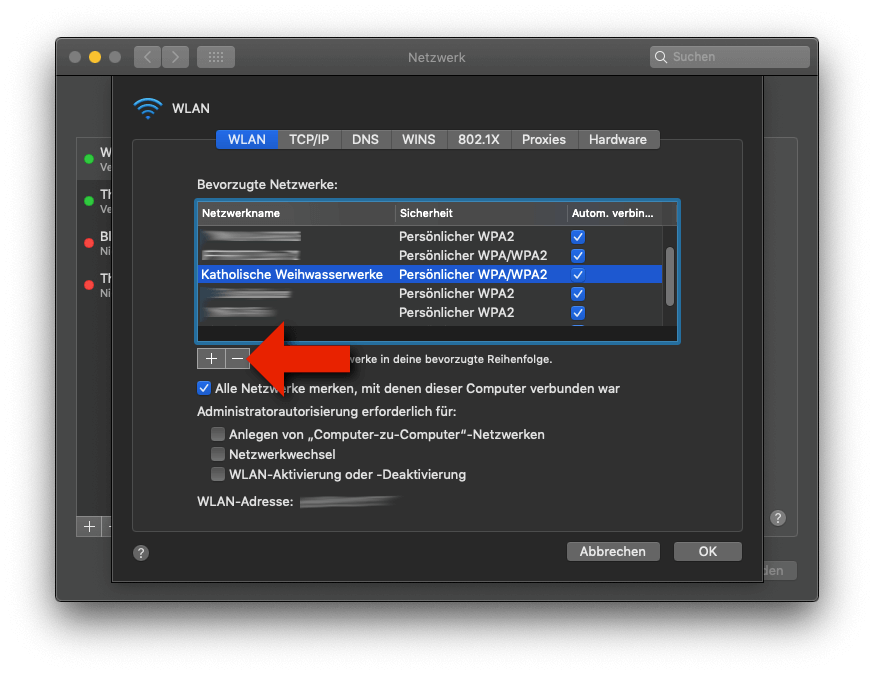Open help in WLAN sheet bottom left
The width and height of the screenshot is (874, 675).
(x=141, y=553)
